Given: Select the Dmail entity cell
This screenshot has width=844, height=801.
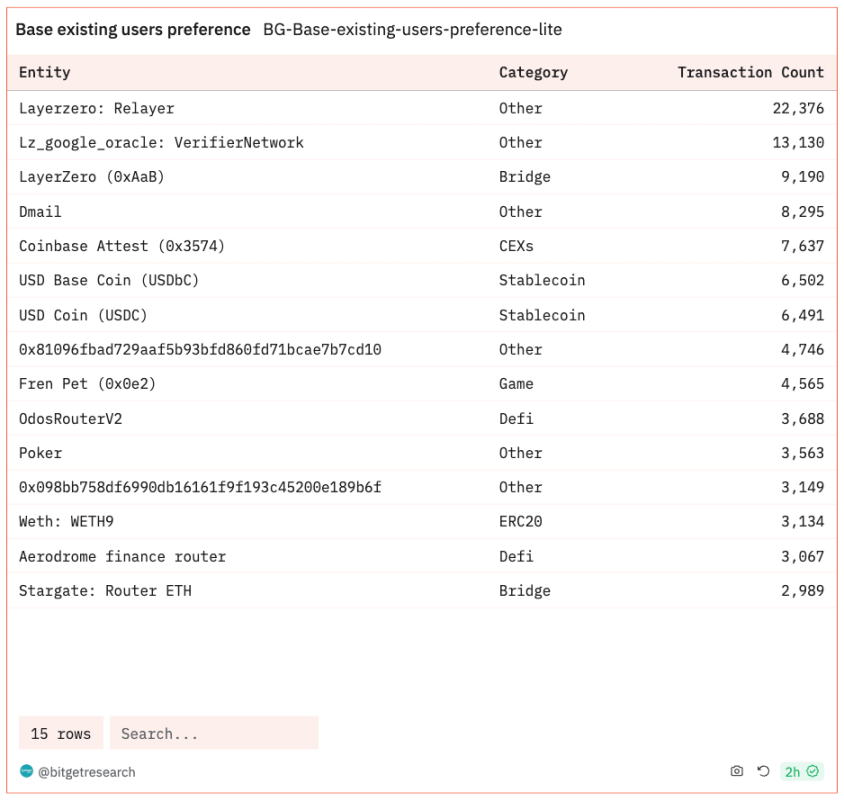Looking at the screenshot, I should pyautogui.click(x=40, y=211).
